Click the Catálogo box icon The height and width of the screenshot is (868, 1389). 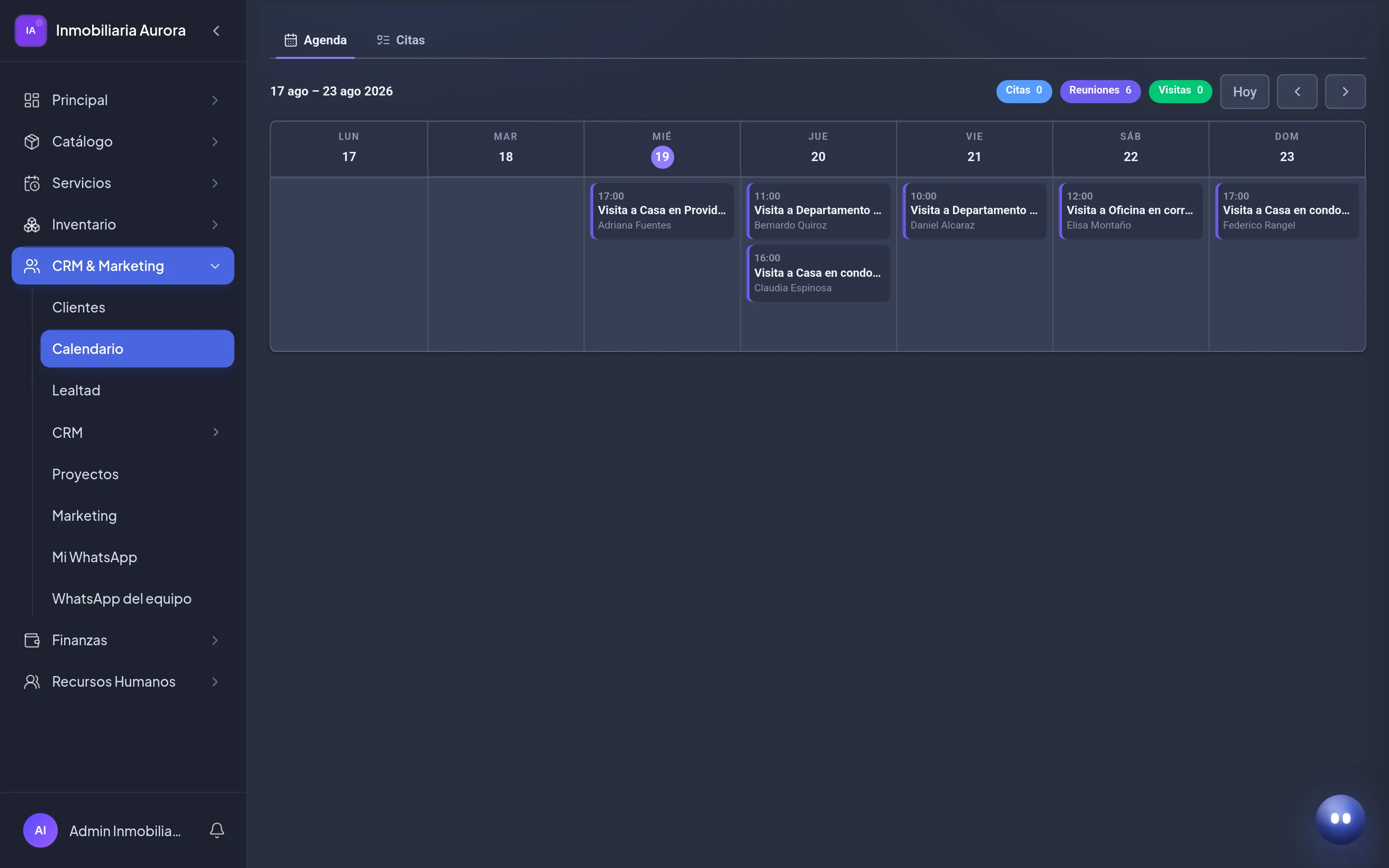pyautogui.click(x=31, y=141)
